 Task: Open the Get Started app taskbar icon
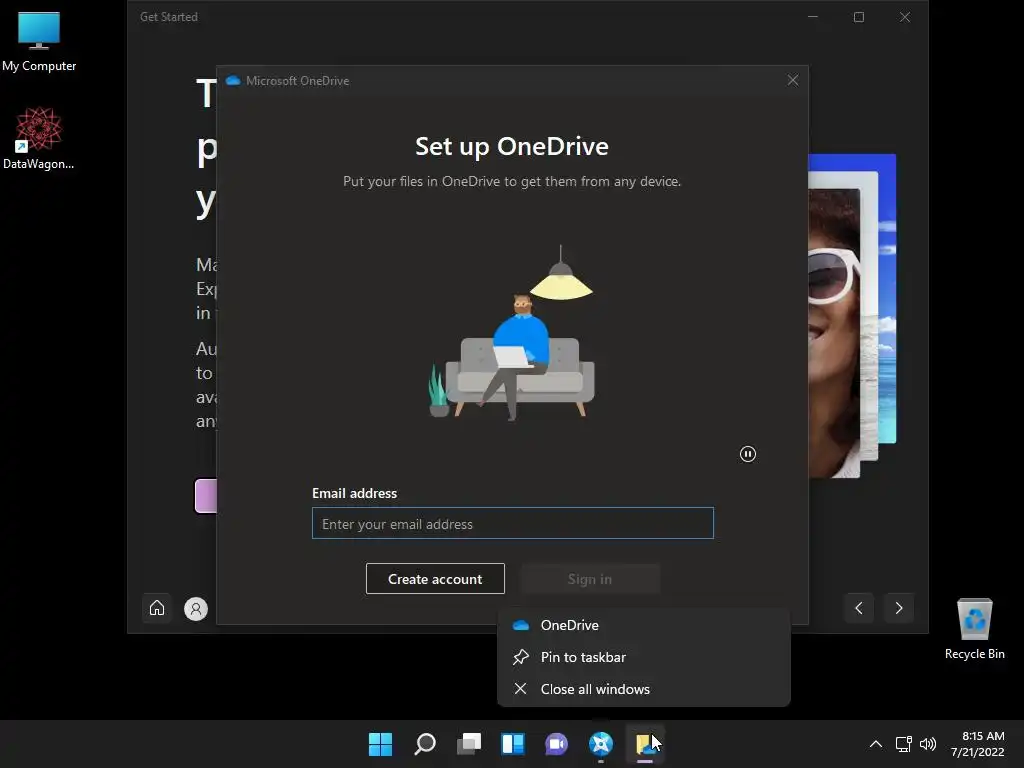[x=601, y=743]
